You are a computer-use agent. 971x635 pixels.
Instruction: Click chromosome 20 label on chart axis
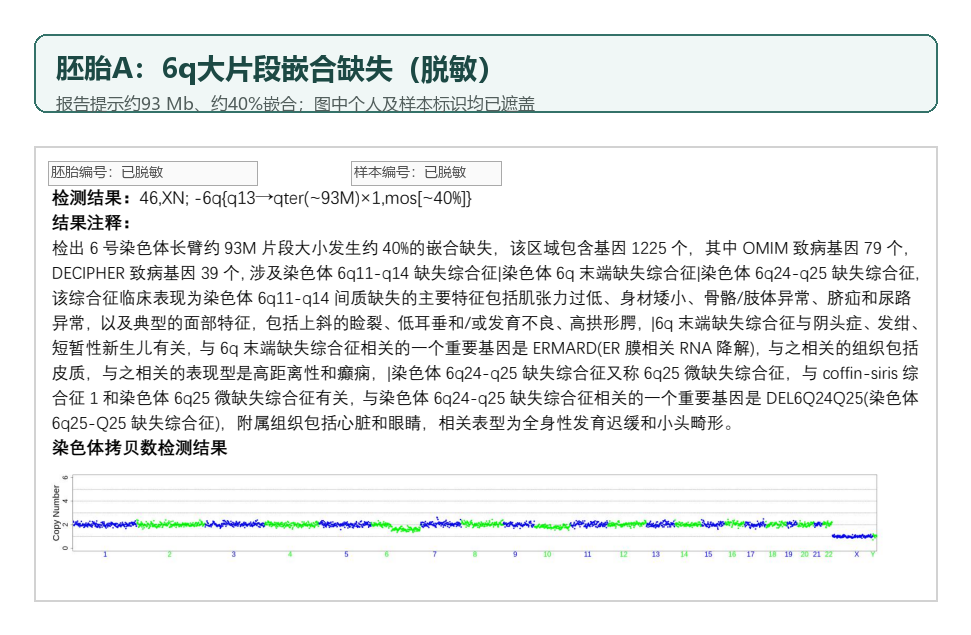click(804, 554)
